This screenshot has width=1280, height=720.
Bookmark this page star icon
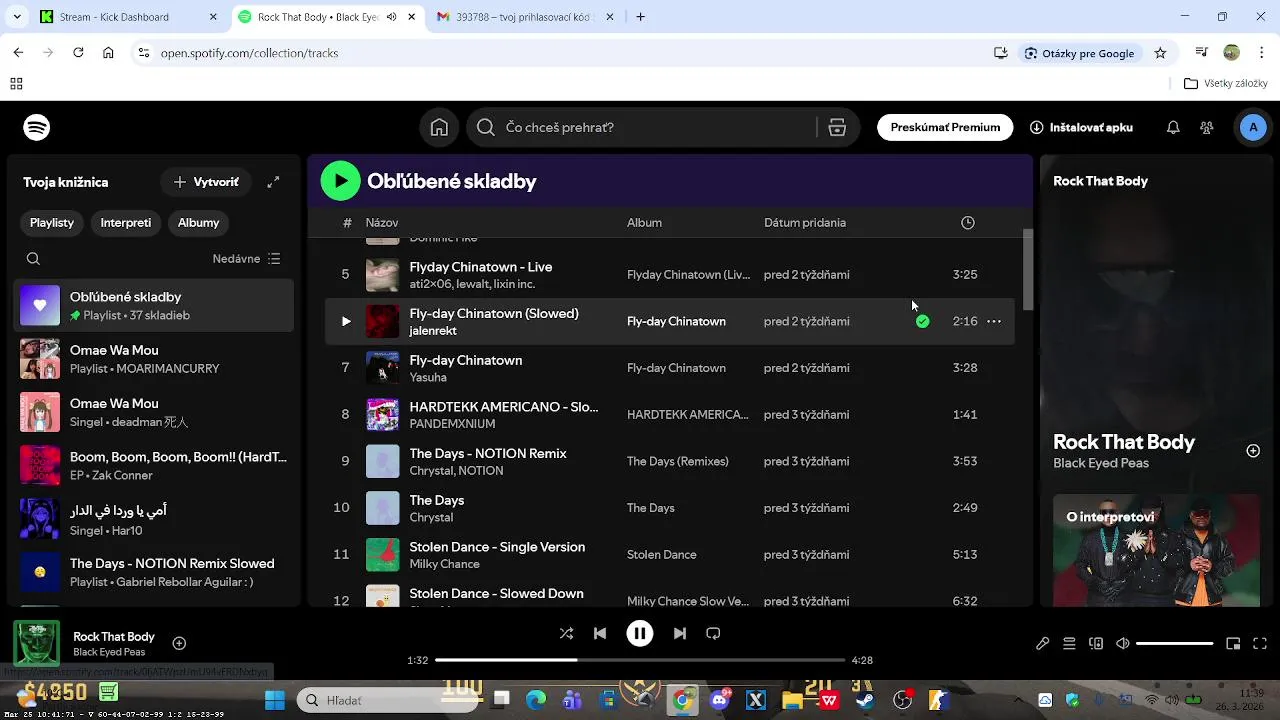[1160, 53]
